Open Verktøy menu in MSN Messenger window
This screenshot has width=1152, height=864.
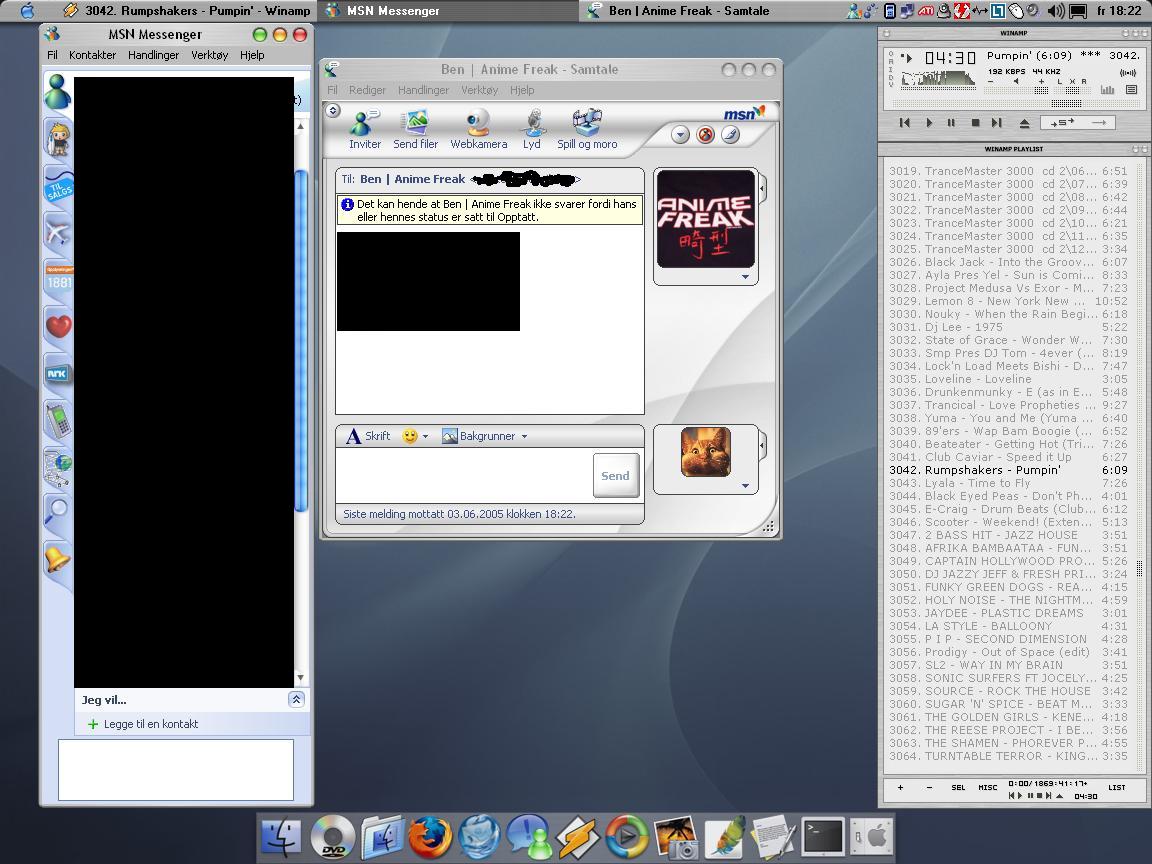[x=209, y=55]
